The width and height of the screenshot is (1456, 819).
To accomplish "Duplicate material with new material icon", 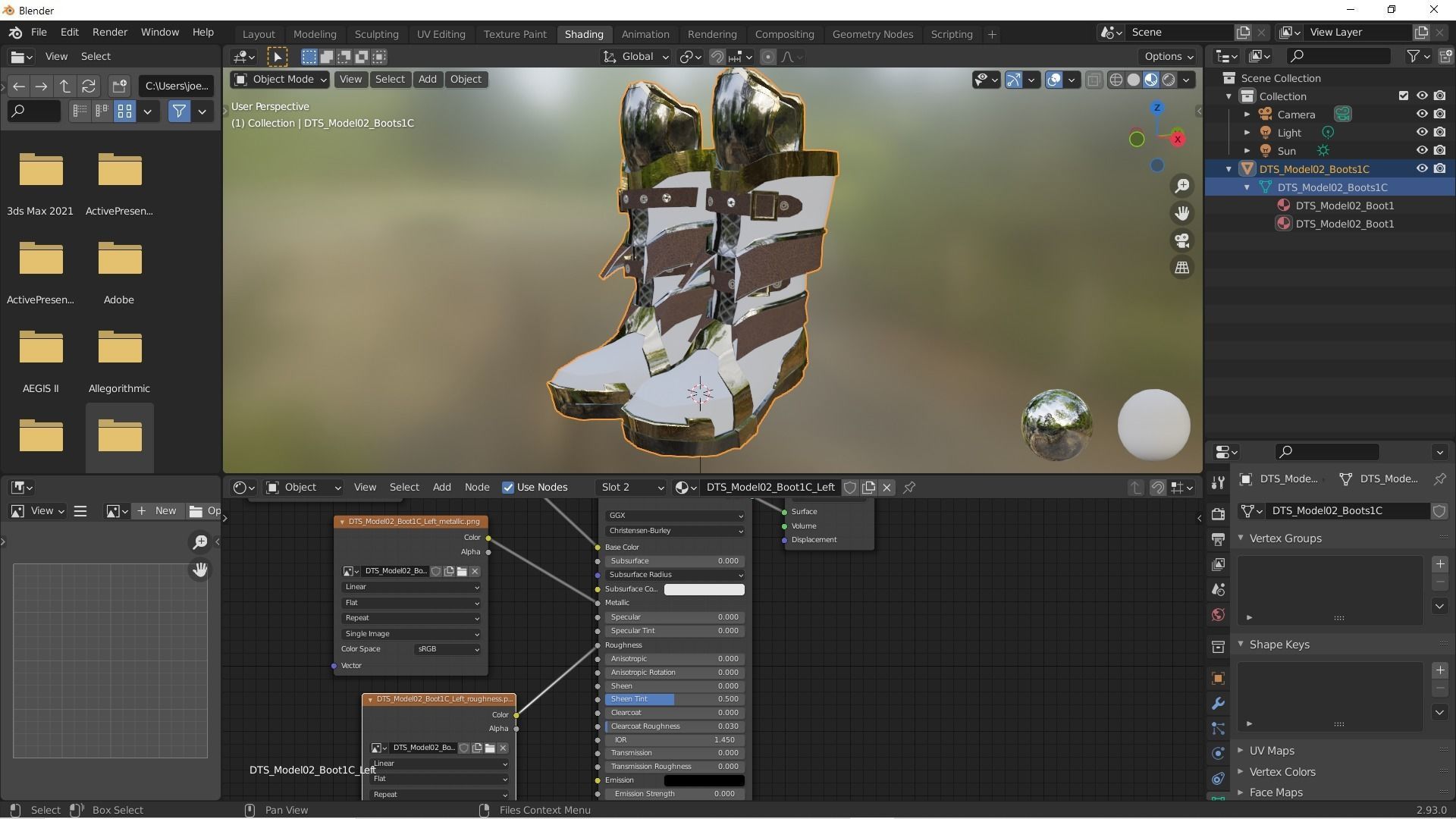I will tap(868, 488).
